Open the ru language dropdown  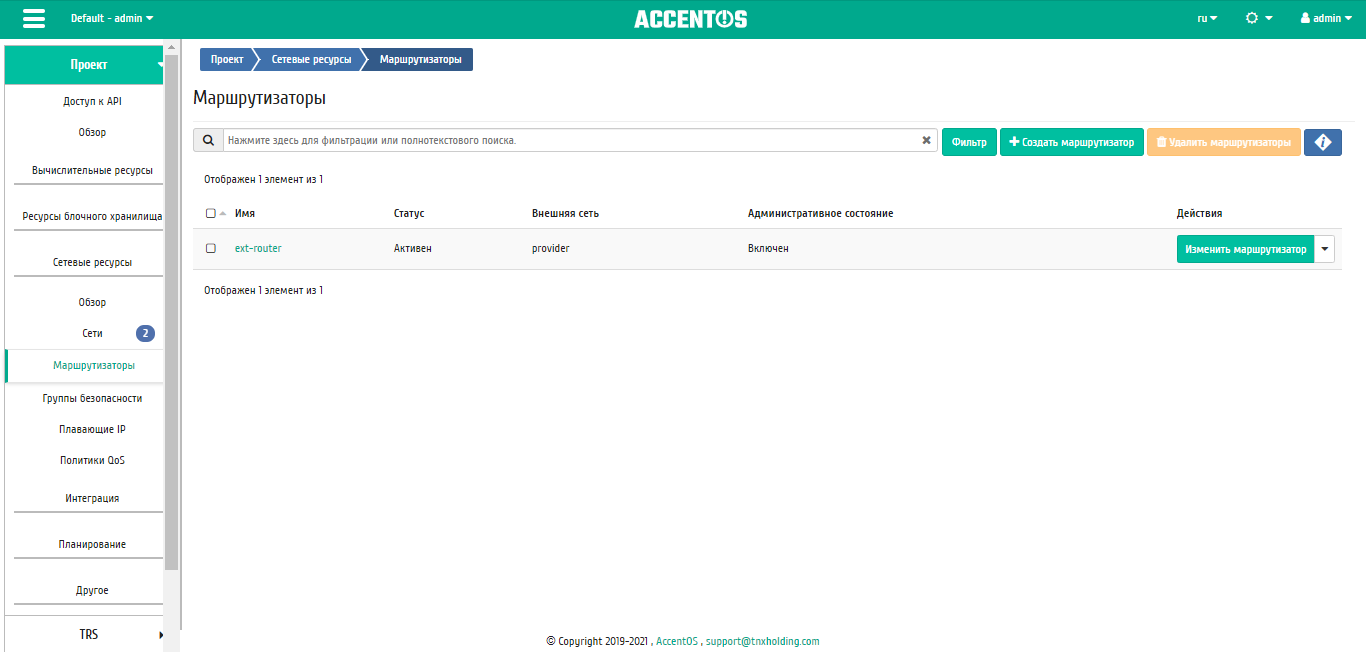coord(1207,19)
